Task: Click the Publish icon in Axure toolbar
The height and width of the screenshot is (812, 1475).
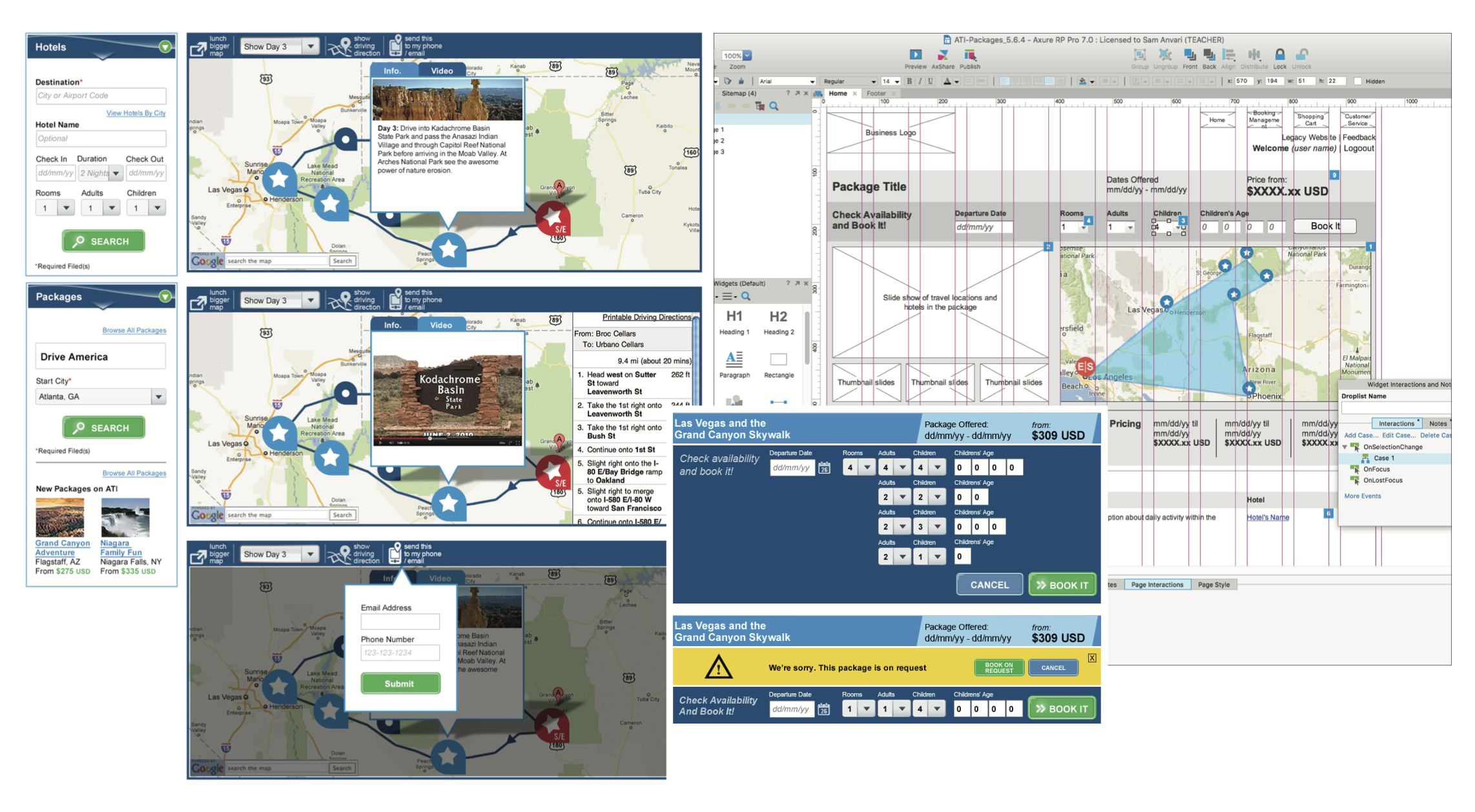Action: click(x=969, y=55)
